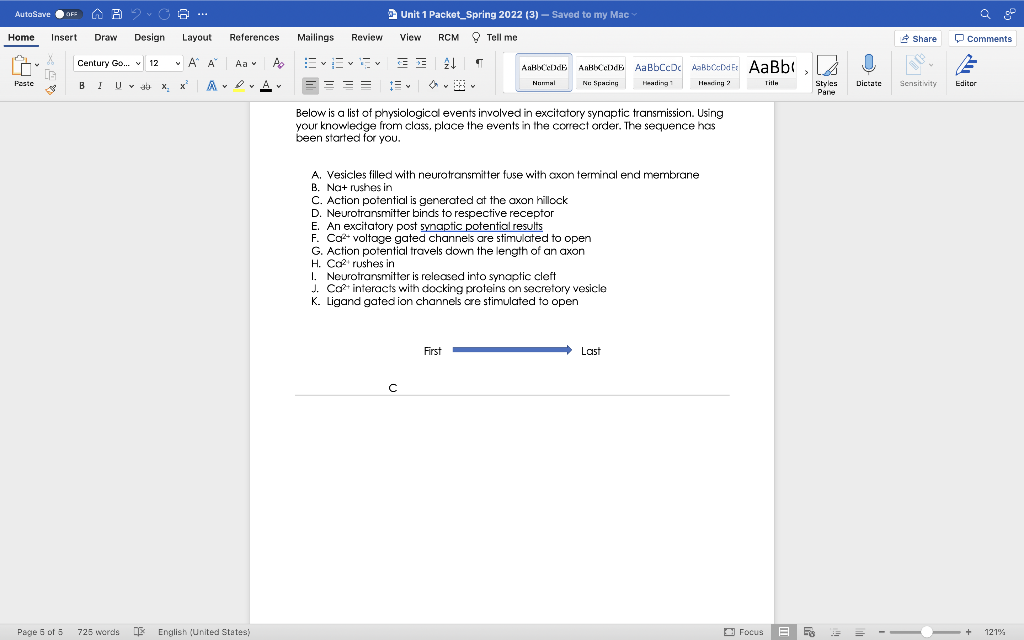Image resolution: width=1024 pixels, height=640 pixels.
Task: Toggle bold formatting
Action: tap(81, 87)
